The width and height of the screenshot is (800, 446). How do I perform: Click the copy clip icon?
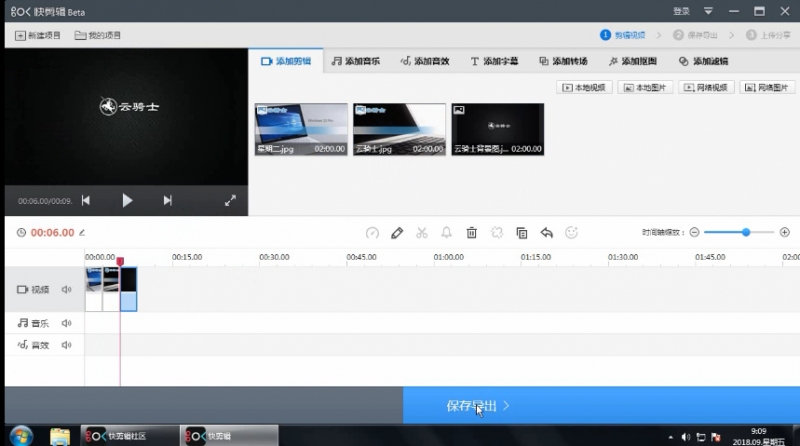[521, 233]
